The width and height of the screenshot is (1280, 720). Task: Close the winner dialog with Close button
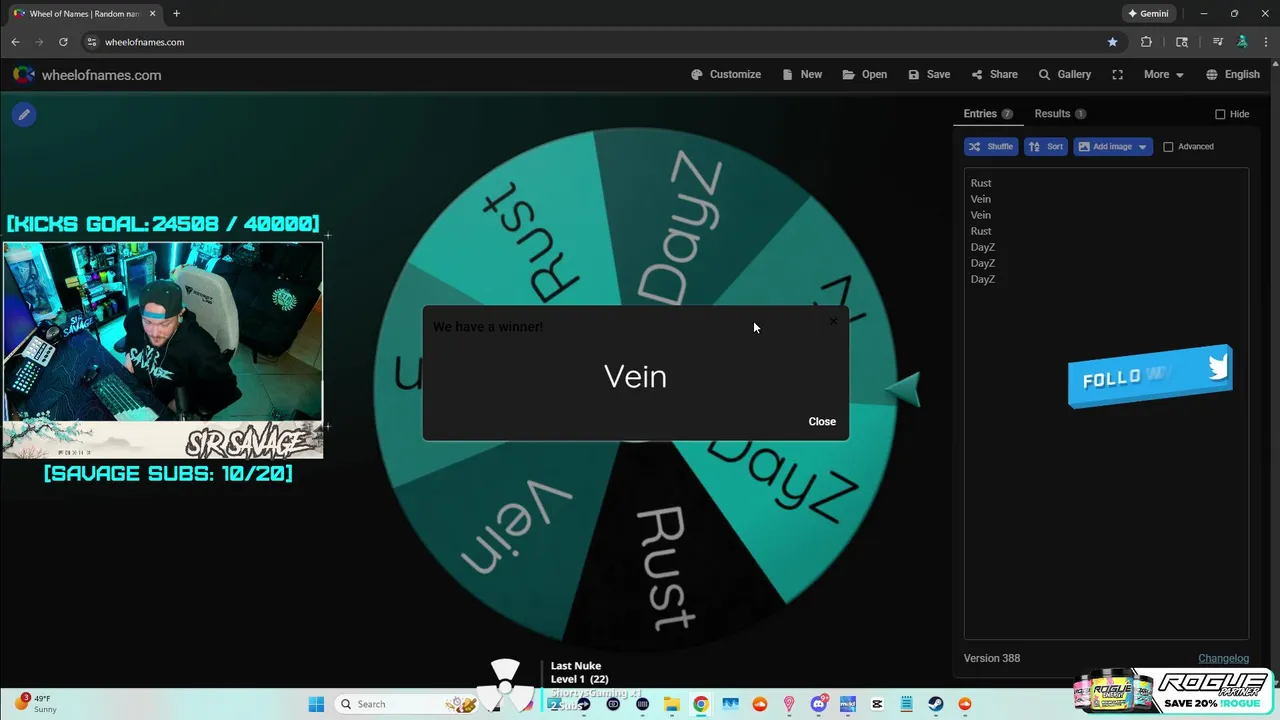pos(822,421)
